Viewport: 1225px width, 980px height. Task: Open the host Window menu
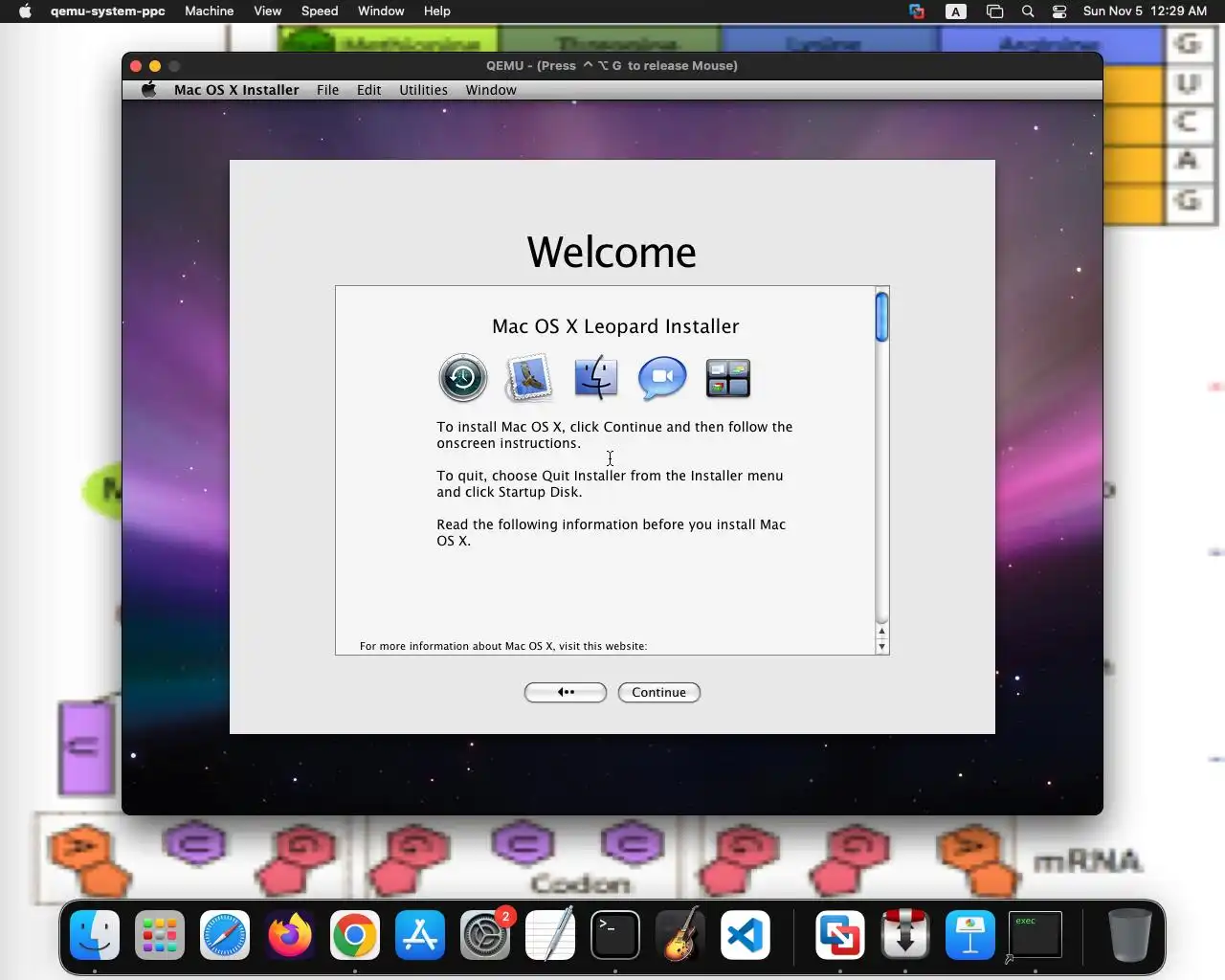point(381,11)
